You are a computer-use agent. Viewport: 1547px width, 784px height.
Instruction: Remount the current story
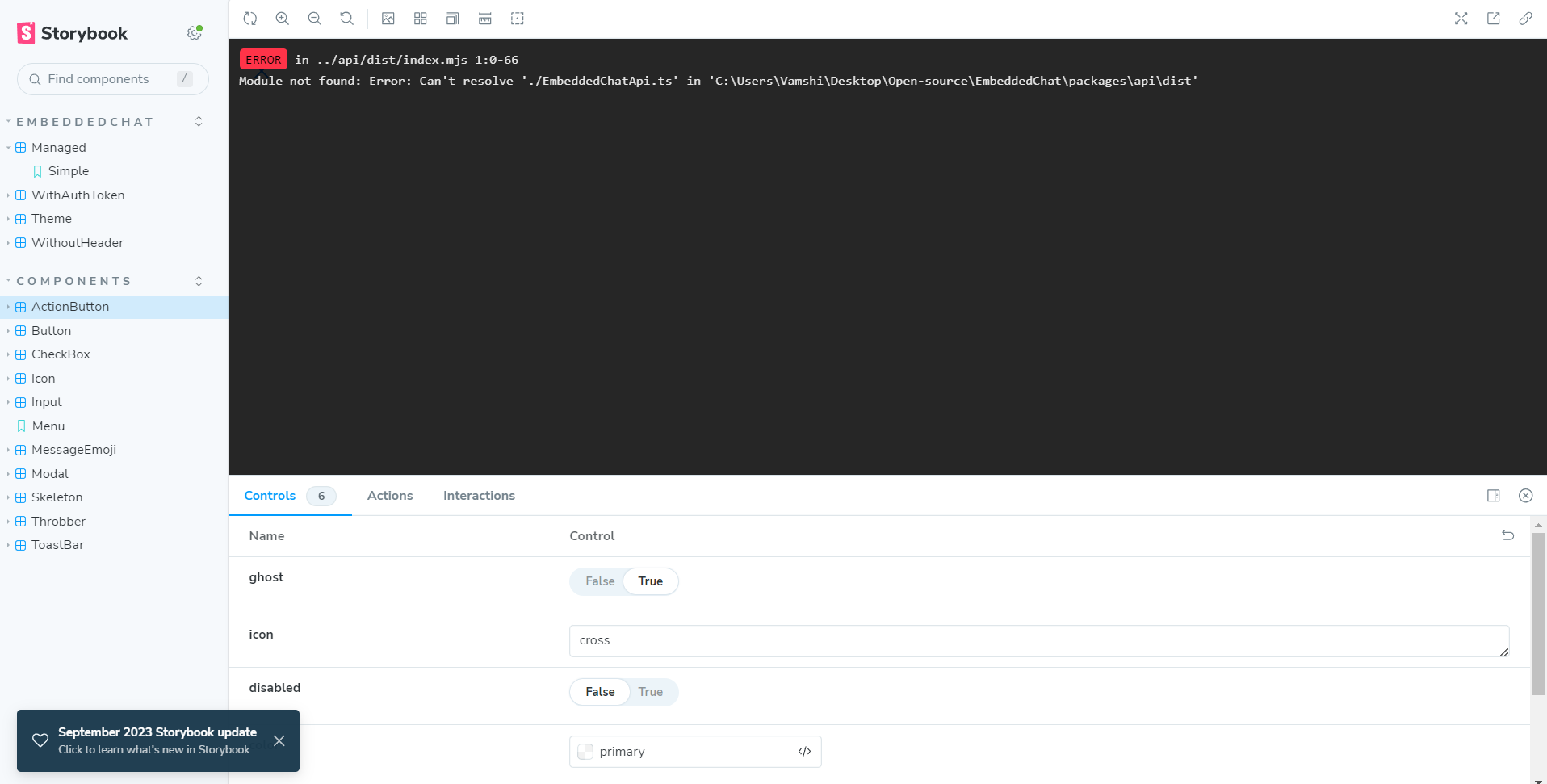pos(249,19)
